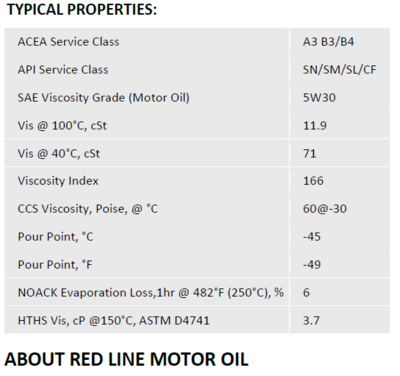Click the 5W30 viscosity grade value
Viewport: 400px width, 376px height.
[319, 98]
